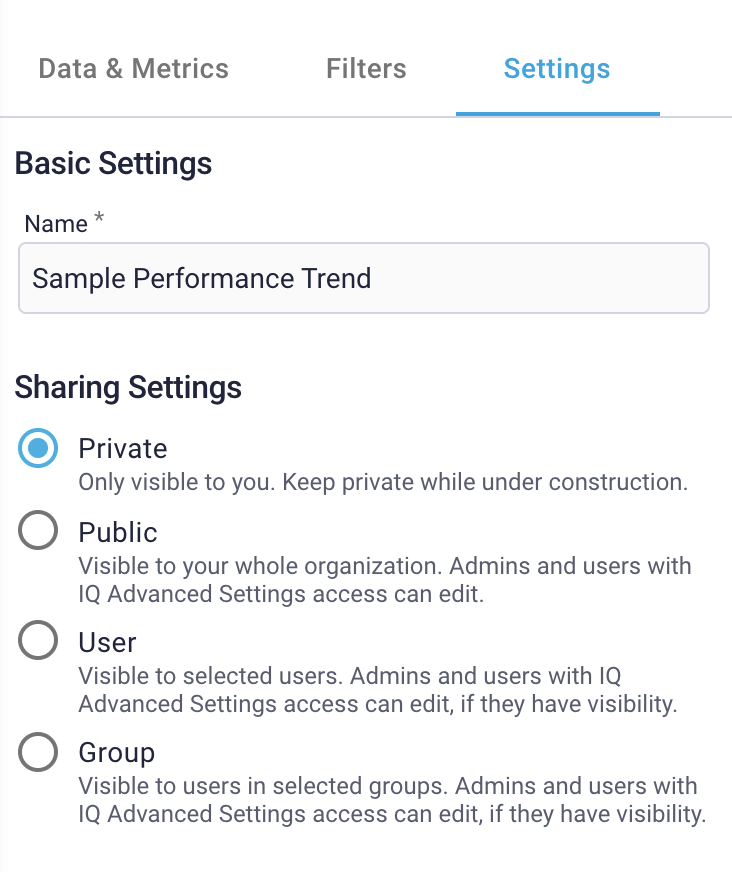This screenshot has height=872, width=732.
Task: Click the Name field label
Action: [56, 224]
